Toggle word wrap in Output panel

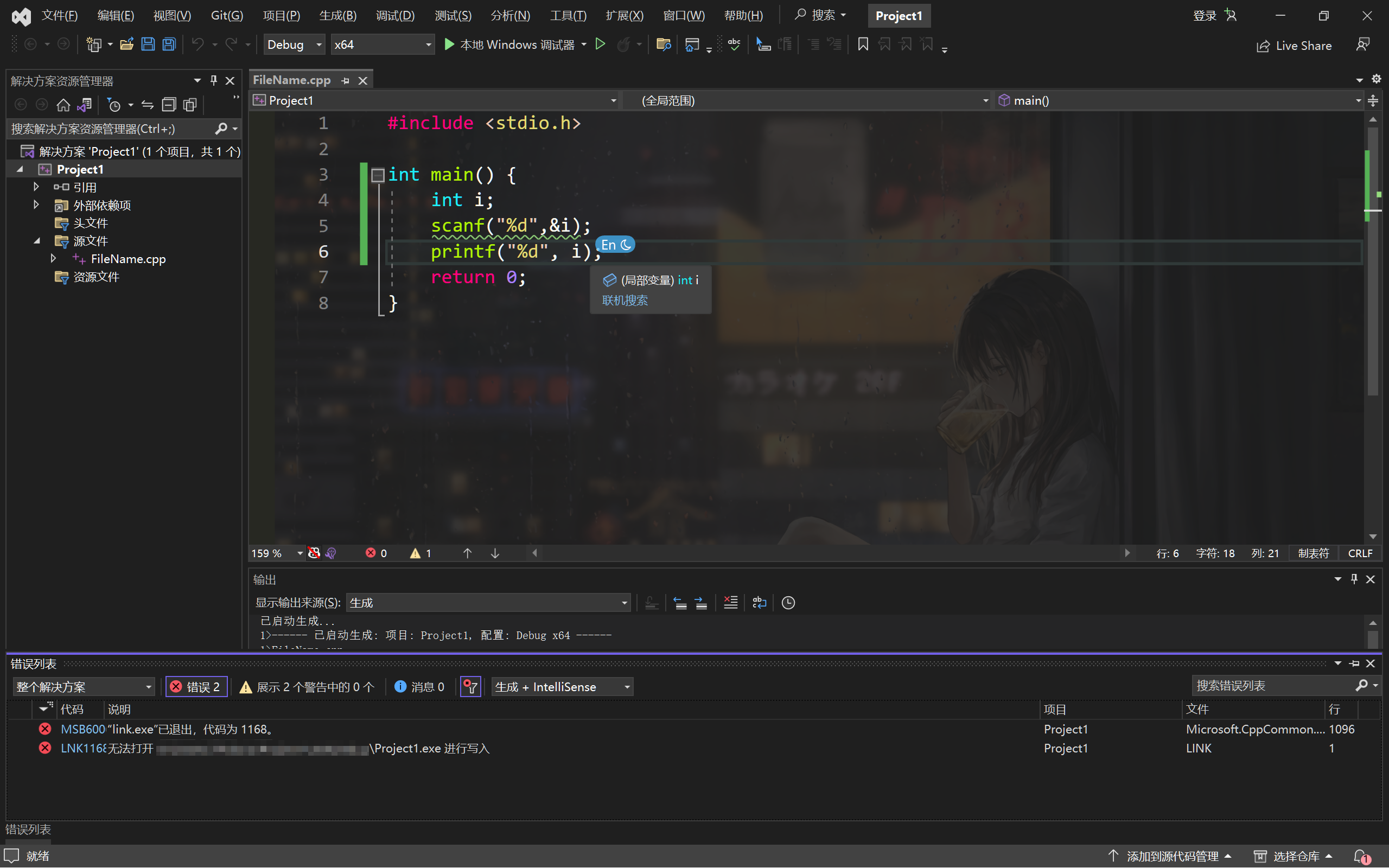pos(759,602)
